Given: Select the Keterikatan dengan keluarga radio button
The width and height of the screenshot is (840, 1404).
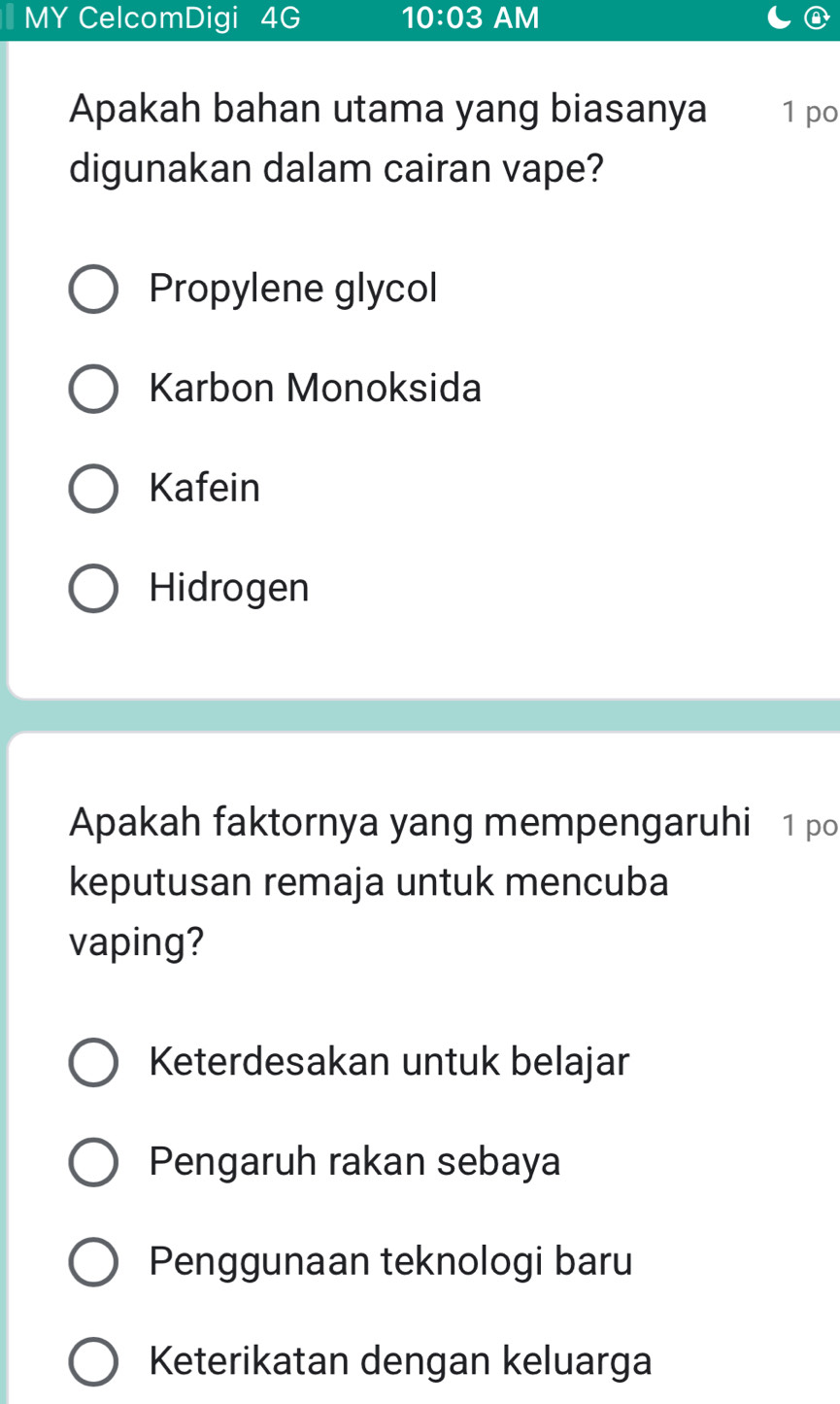Looking at the screenshot, I should click(x=94, y=1361).
